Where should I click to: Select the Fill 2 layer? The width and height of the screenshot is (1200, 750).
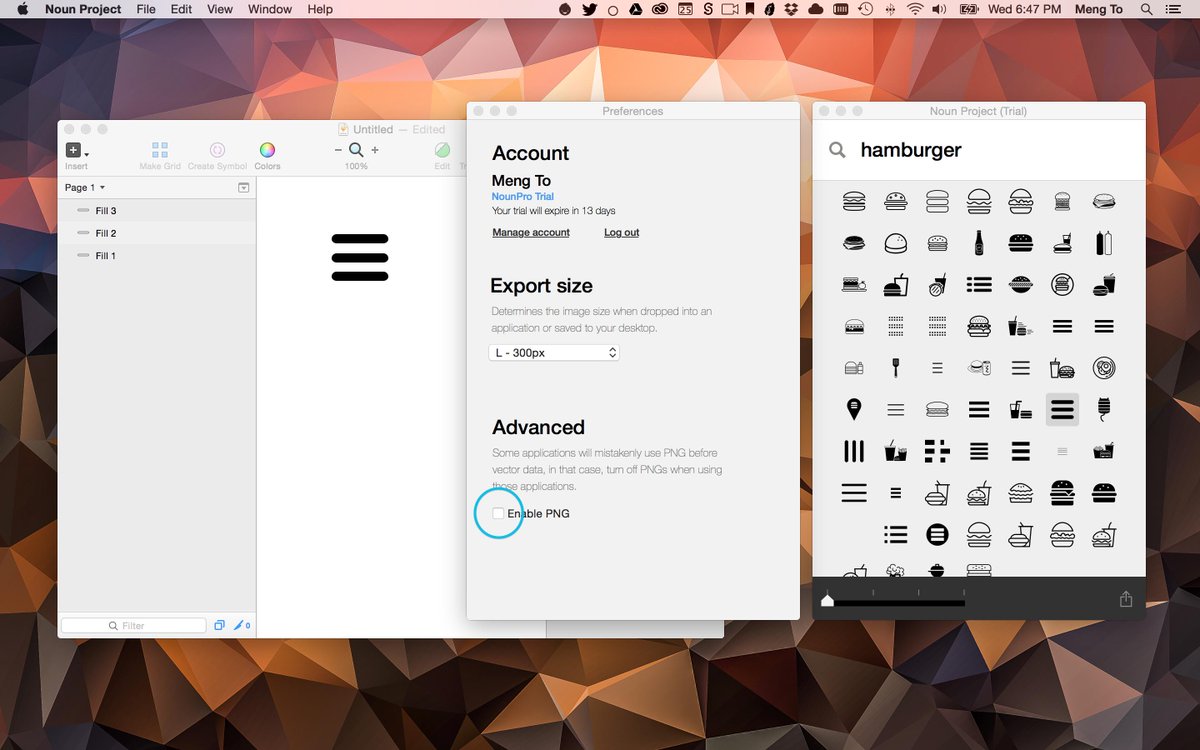click(157, 233)
